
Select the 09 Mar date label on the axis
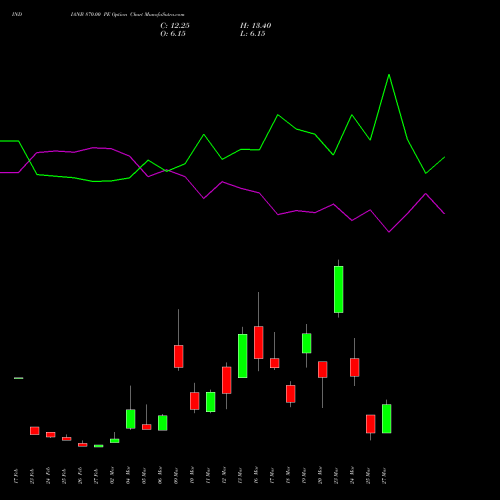(176, 476)
